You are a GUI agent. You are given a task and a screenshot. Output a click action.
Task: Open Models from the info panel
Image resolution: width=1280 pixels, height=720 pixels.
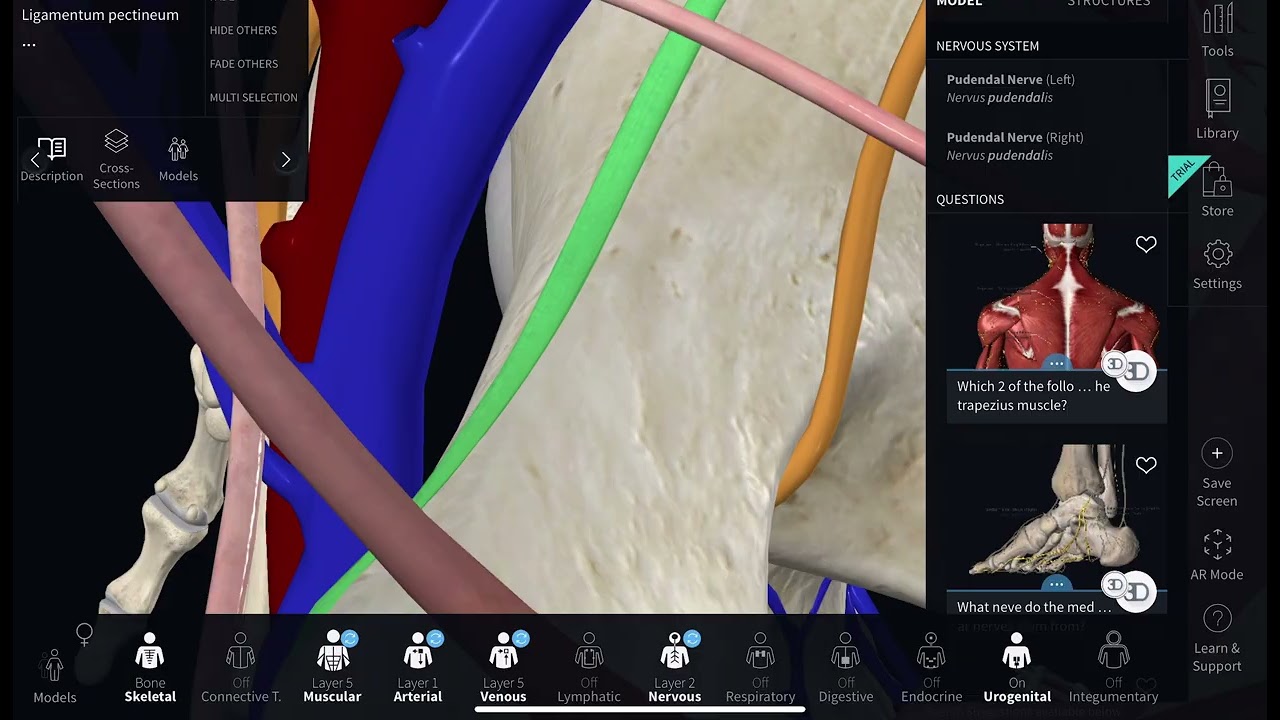178,160
